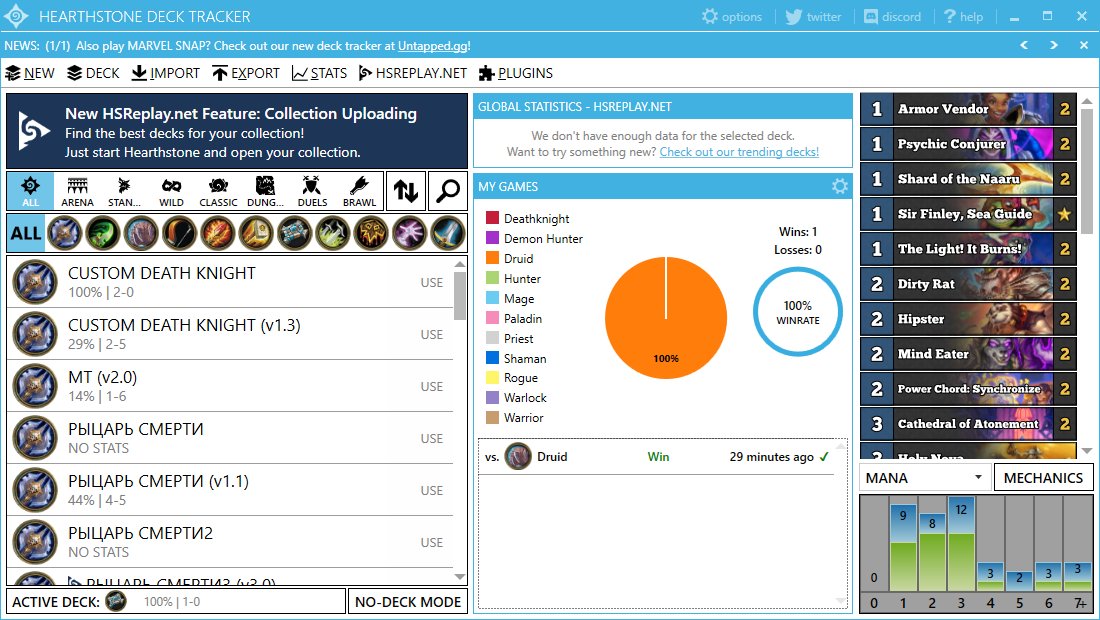The height and width of the screenshot is (620, 1100).
Task: Select Cathedral of Atonement card row
Action: tap(968, 424)
